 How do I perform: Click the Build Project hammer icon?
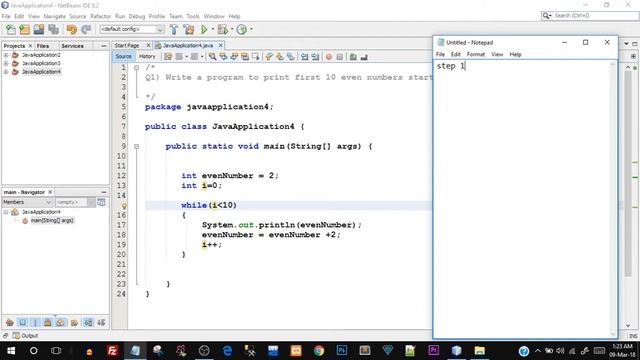click(x=174, y=29)
